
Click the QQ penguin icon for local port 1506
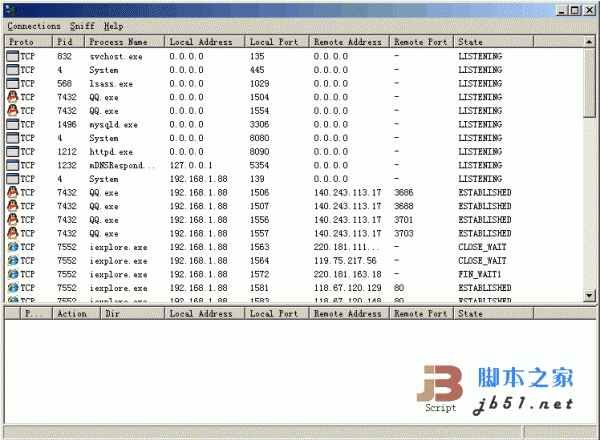tap(13, 192)
